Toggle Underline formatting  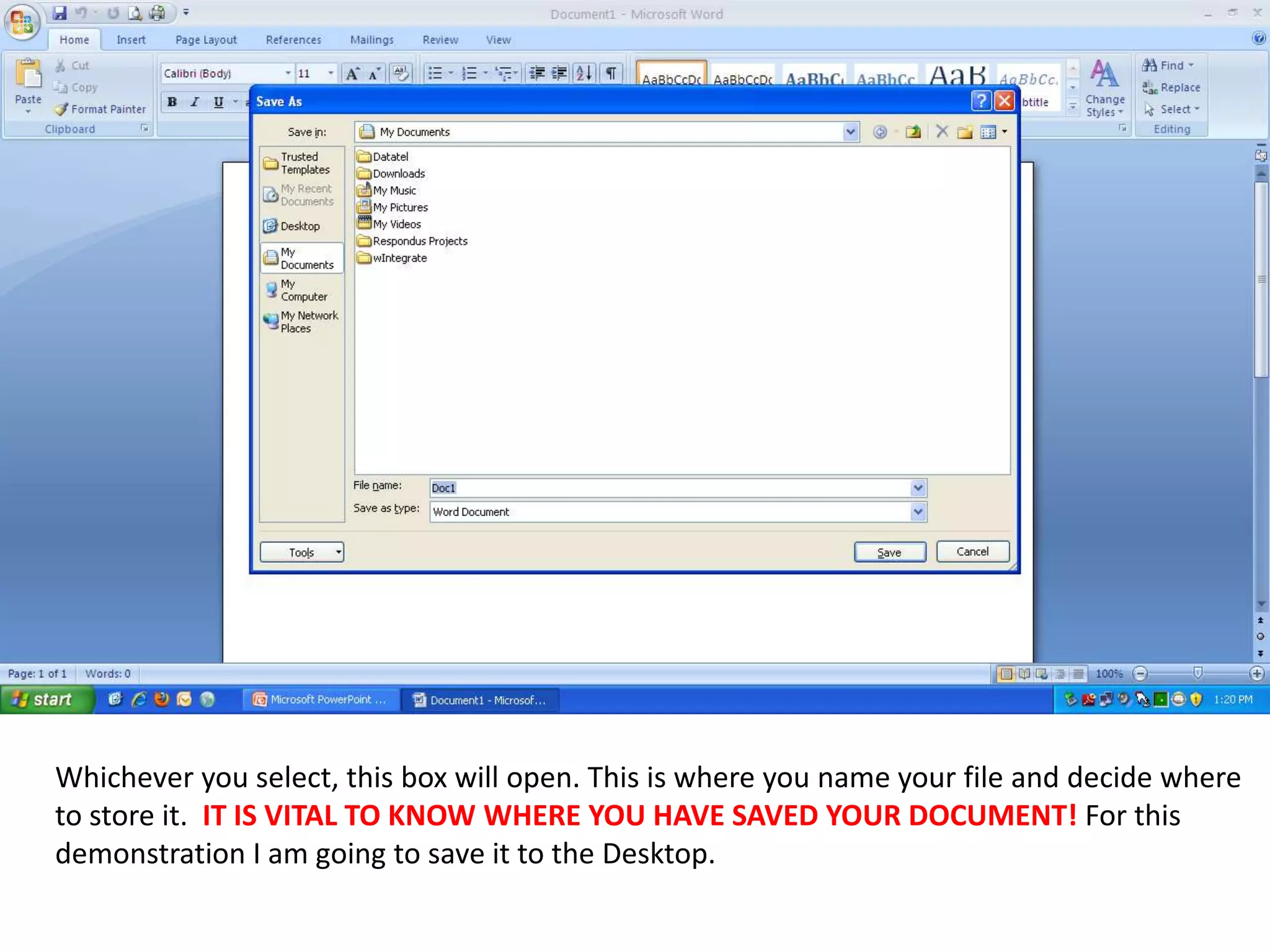click(218, 102)
